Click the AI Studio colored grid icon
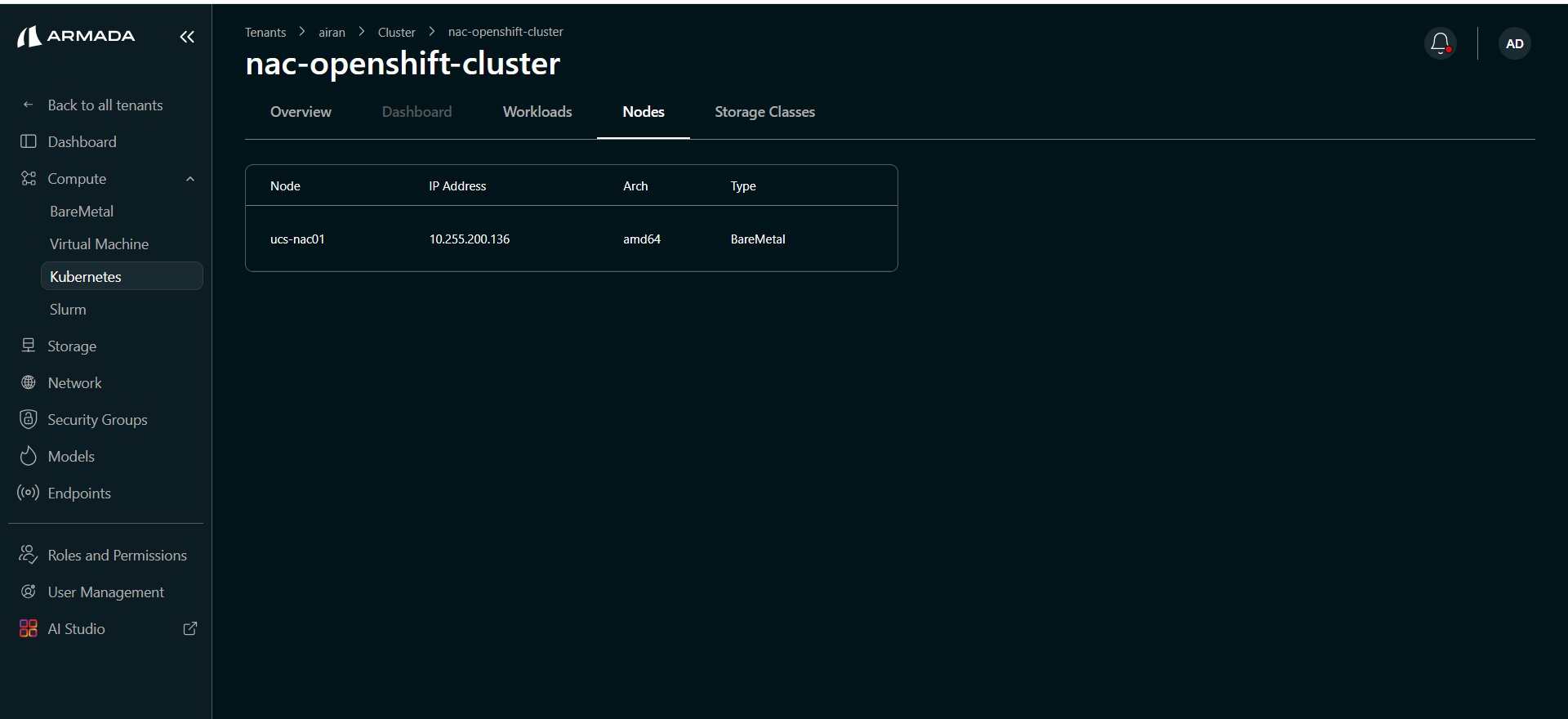 coord(29,628)
